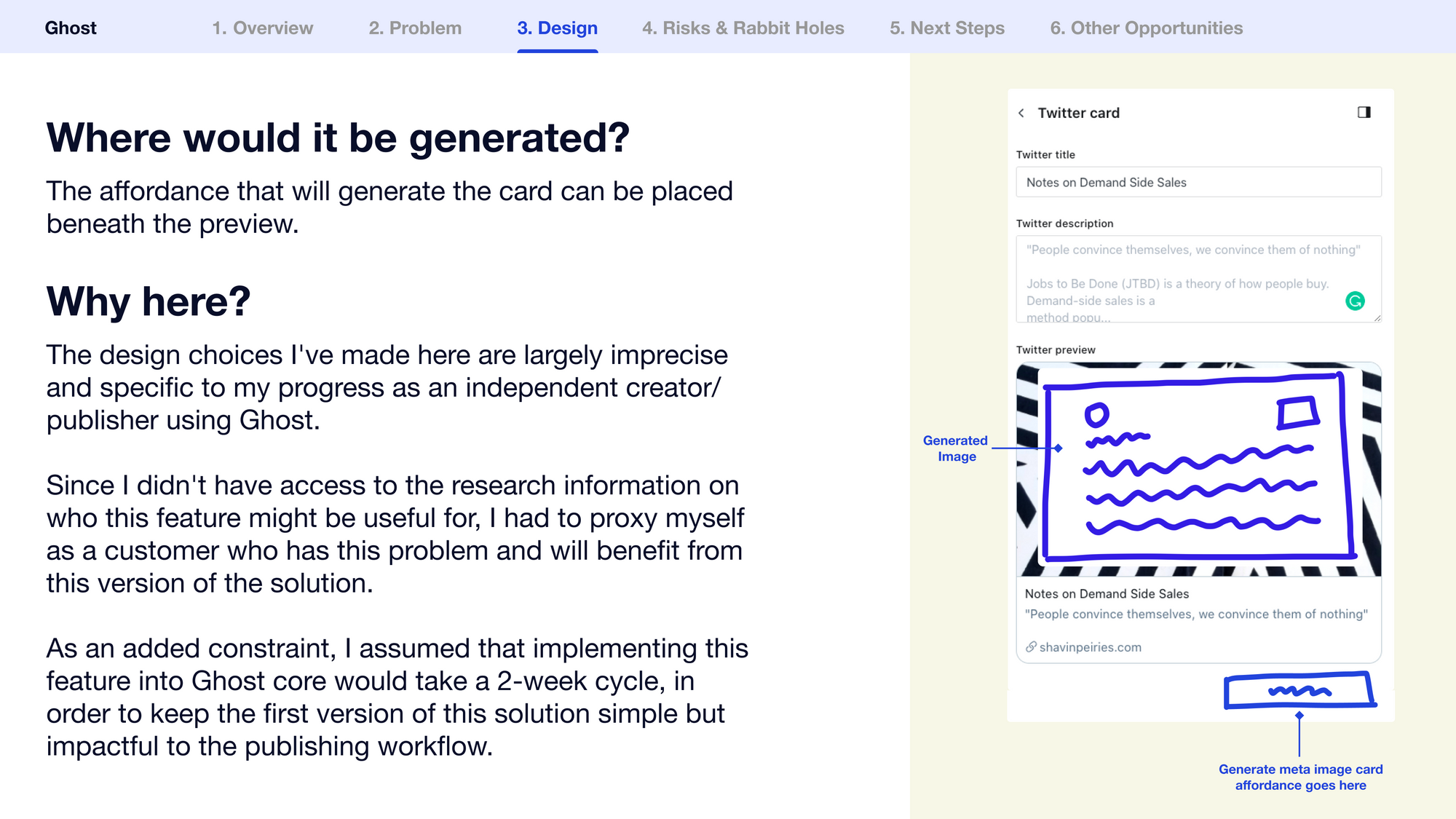This screenshot has width=1456, height=819.
Task: Click the hand-drawn avatar circle in preview card
Action: [1096, 415]
